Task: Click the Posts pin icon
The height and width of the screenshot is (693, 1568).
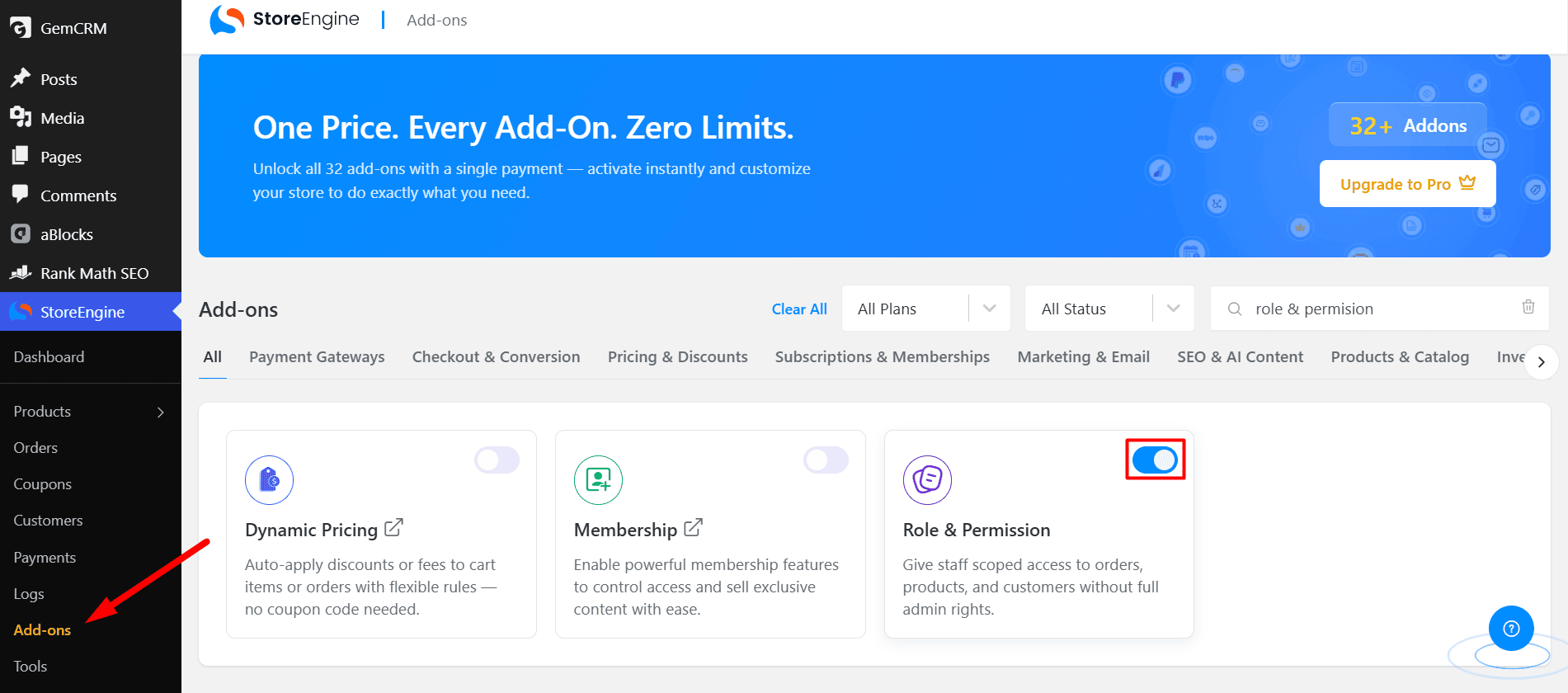Action: click(21, 78)
